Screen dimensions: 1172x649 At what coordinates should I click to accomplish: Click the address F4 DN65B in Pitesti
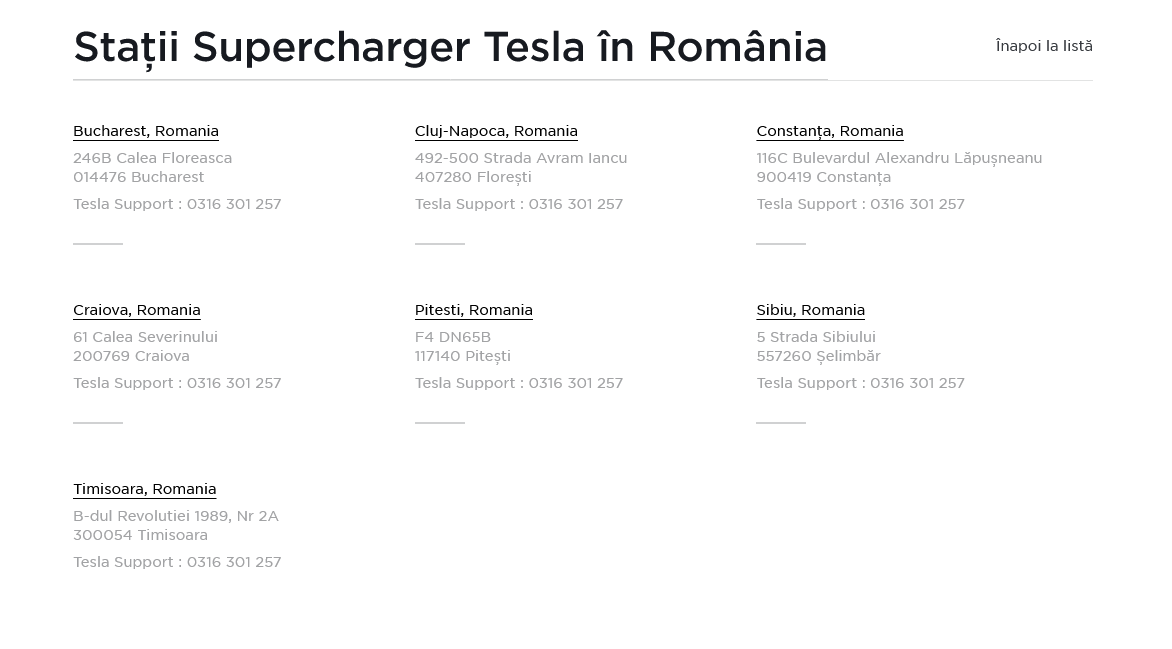tap(452, 337)
